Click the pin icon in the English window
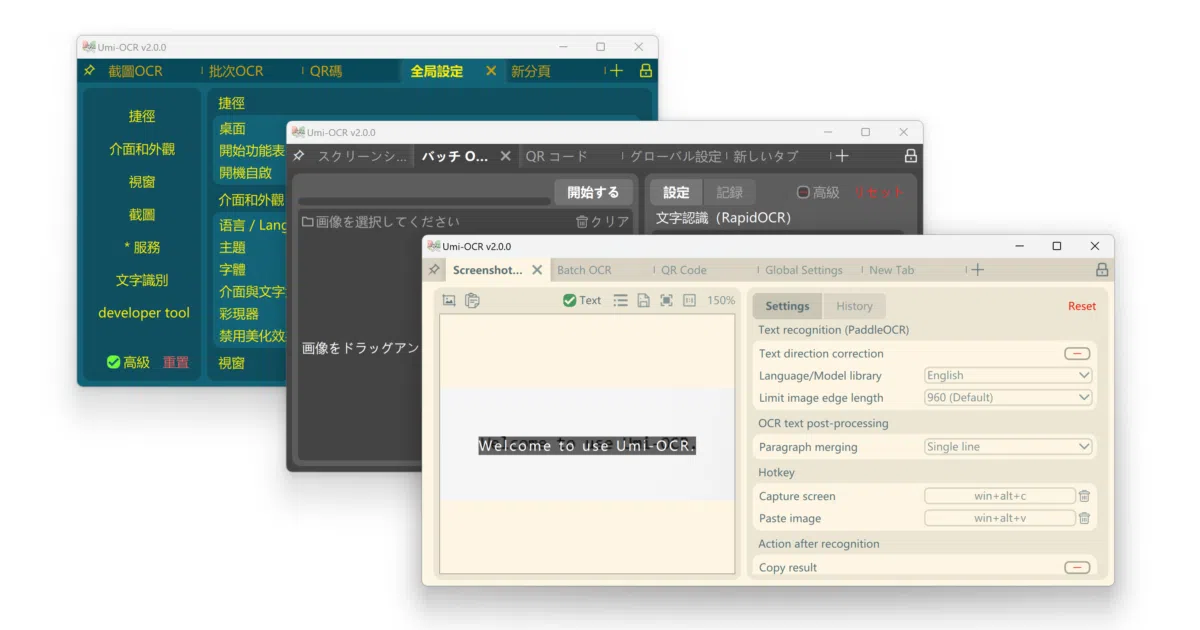The image size is (1200, 630). [x=434, y=270]
